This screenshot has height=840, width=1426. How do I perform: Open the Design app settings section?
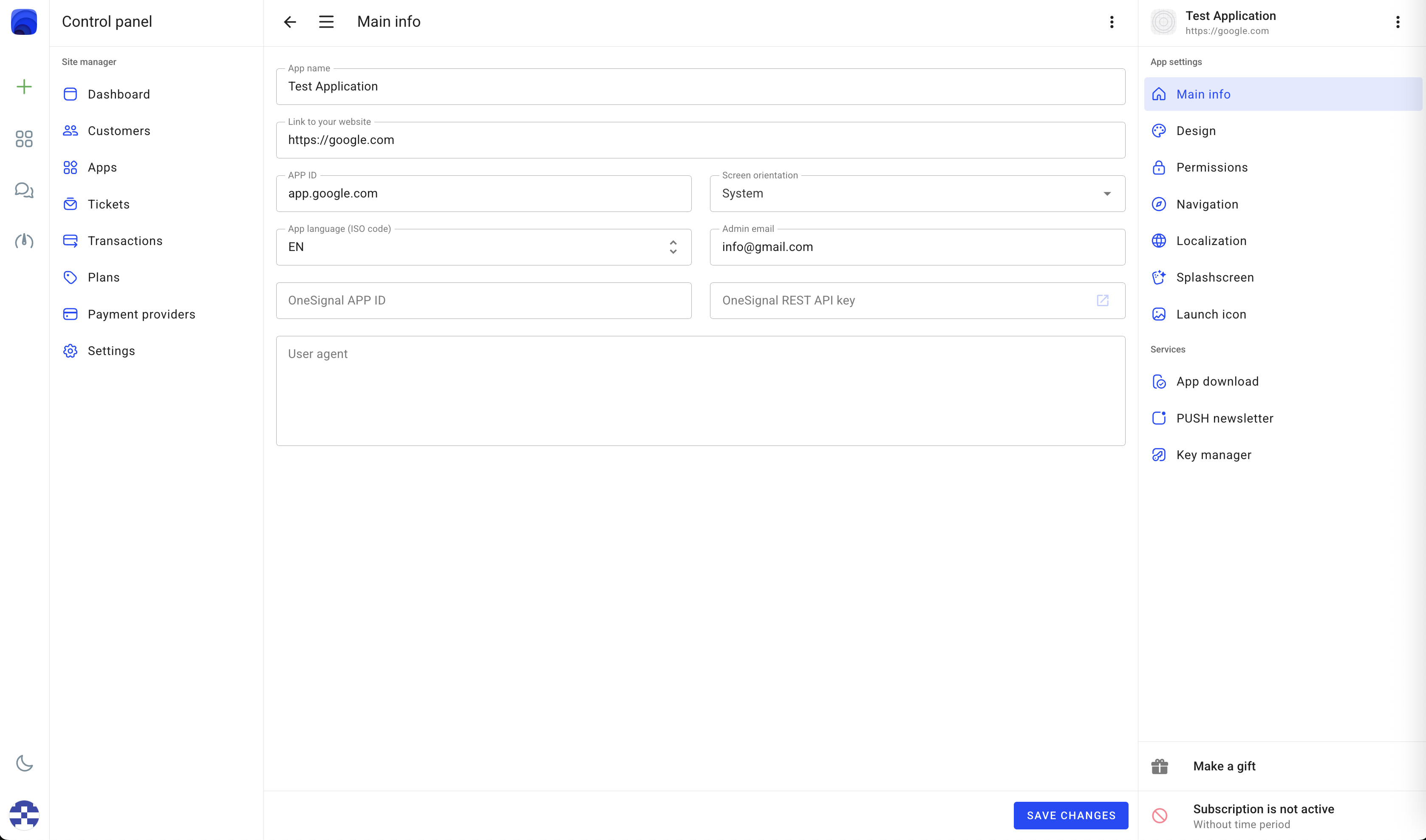pos(1196,131)
